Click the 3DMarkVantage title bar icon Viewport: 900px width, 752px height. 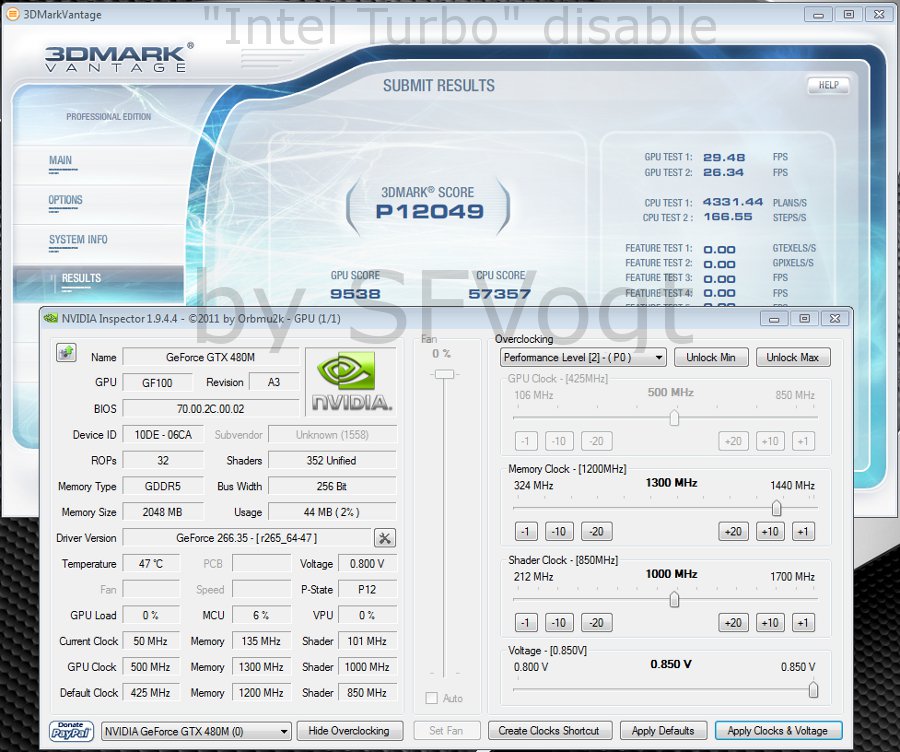[12, 14]
